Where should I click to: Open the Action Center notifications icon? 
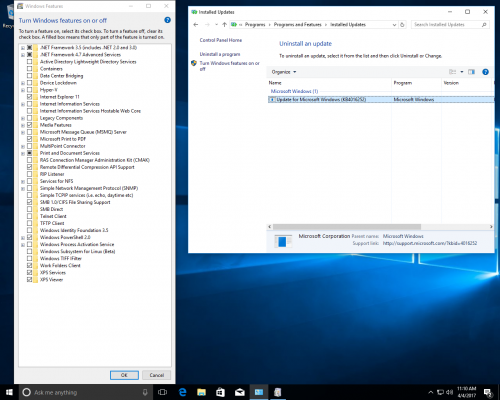488,393
